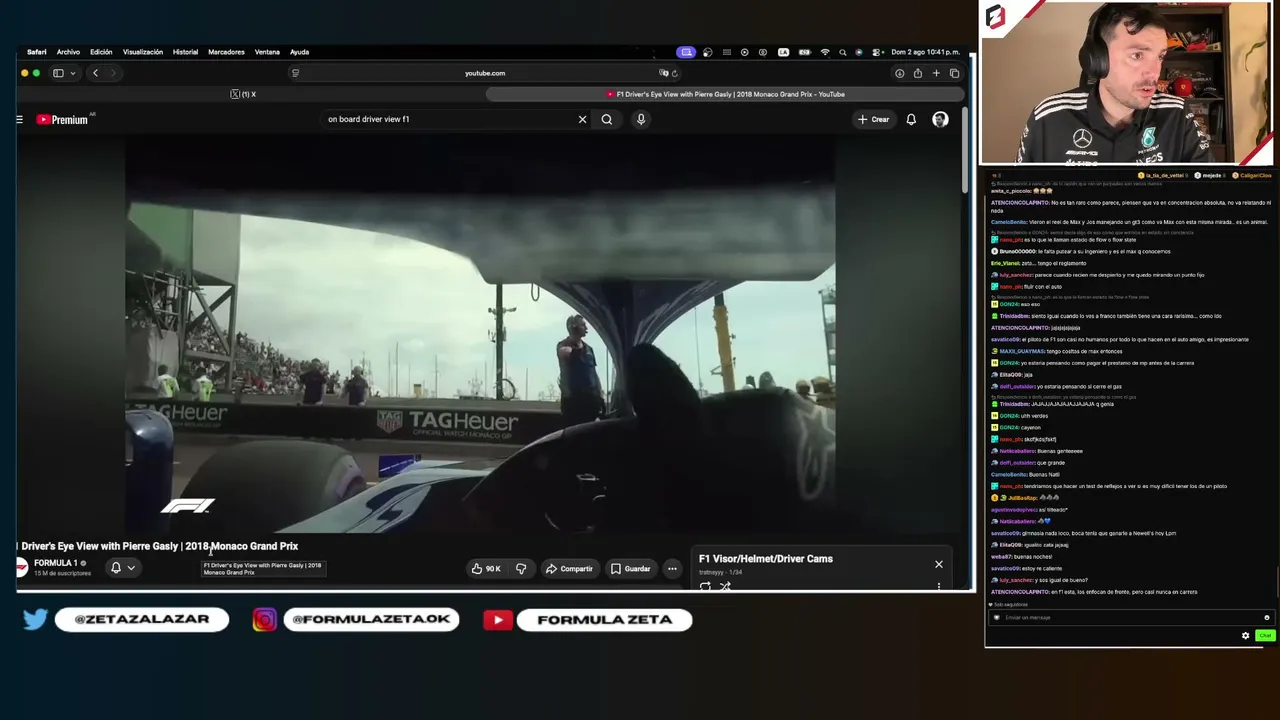Dislike the Pierre Gasly video
Viewport: 1280px width, 720px height.
[521, 569]
